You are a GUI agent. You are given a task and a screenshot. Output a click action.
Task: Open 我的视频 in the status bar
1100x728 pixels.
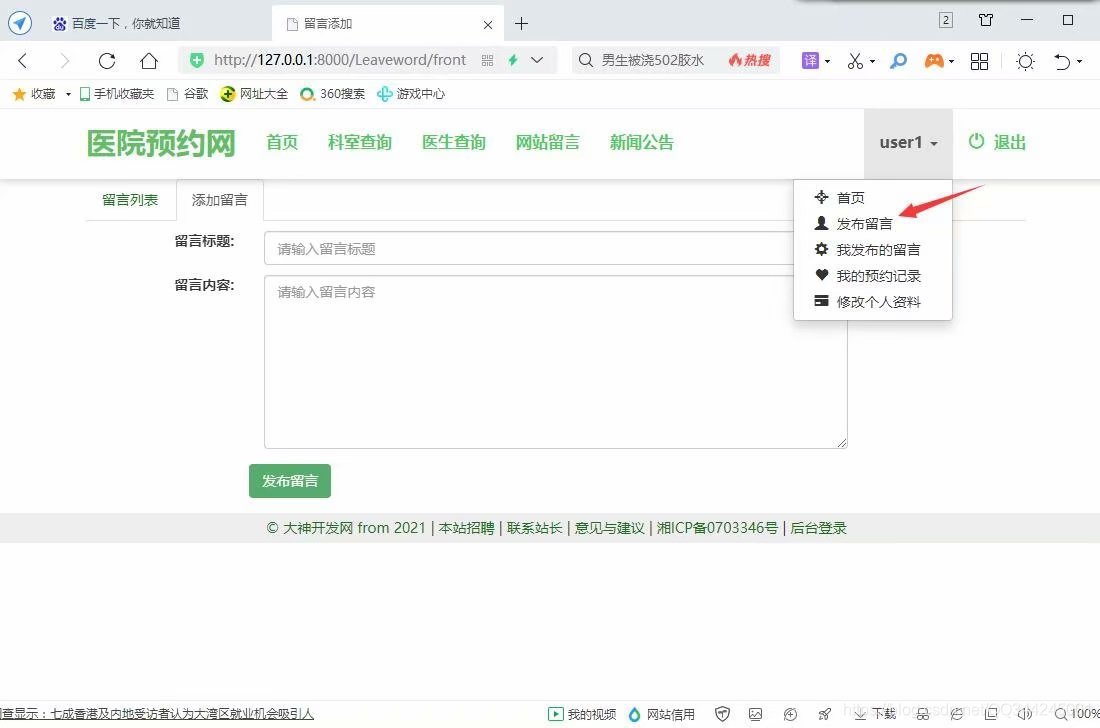[x=582, y=714]
